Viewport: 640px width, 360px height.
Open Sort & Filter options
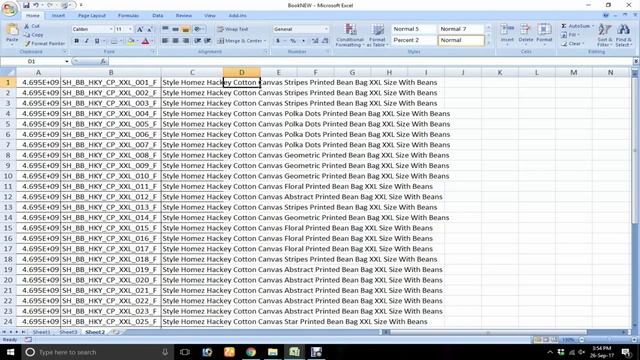pos(604,35)
